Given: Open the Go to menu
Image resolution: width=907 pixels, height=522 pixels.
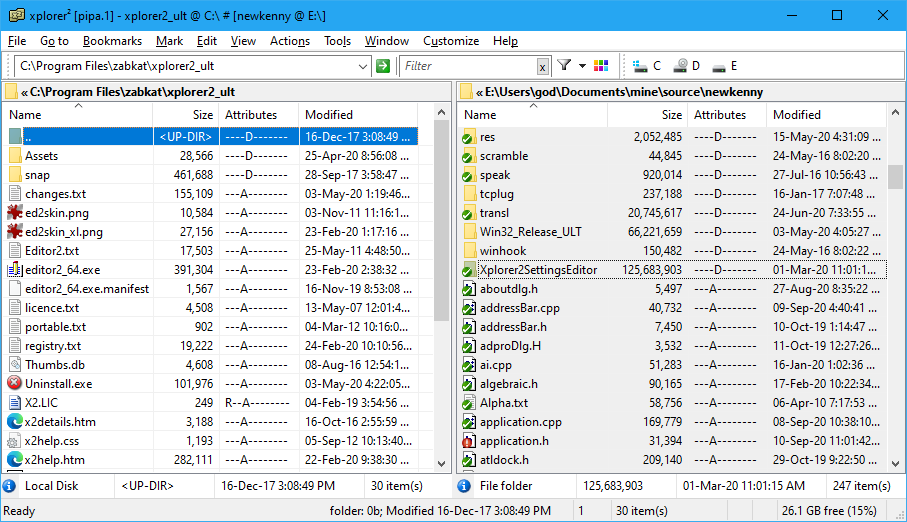Looking at the screenshot, I should pyautogui.click(x=54, y=41).
